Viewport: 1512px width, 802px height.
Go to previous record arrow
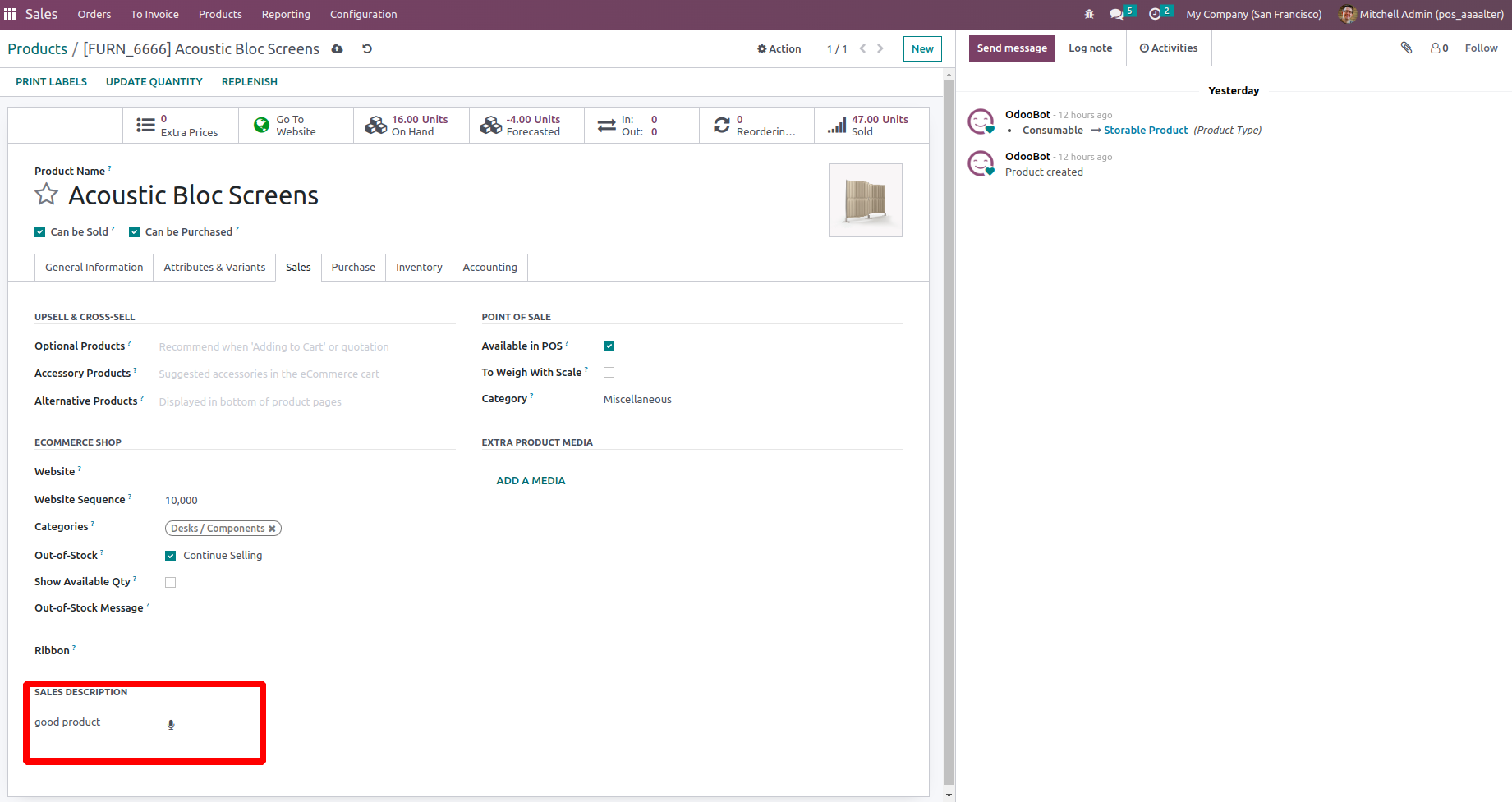click(x=862, y=48)
